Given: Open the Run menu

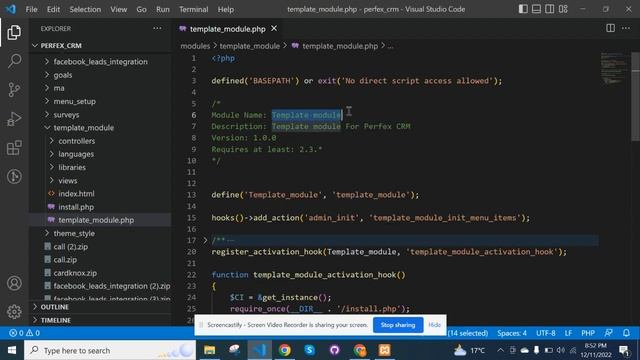Looking at the screenshot, I should click(162, 9).
